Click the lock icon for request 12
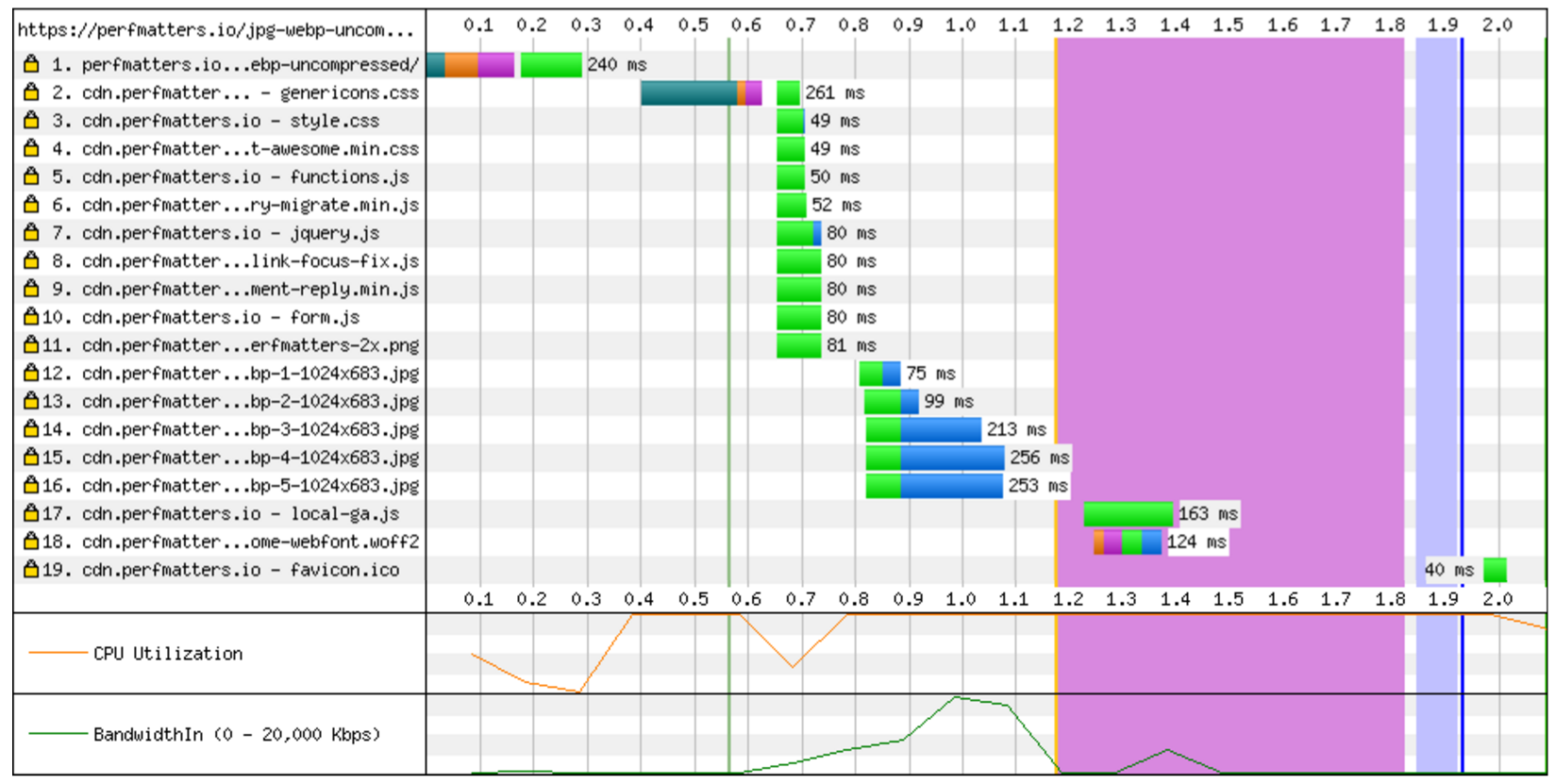Screen dimensions: 1555x784 pos(31,373)
